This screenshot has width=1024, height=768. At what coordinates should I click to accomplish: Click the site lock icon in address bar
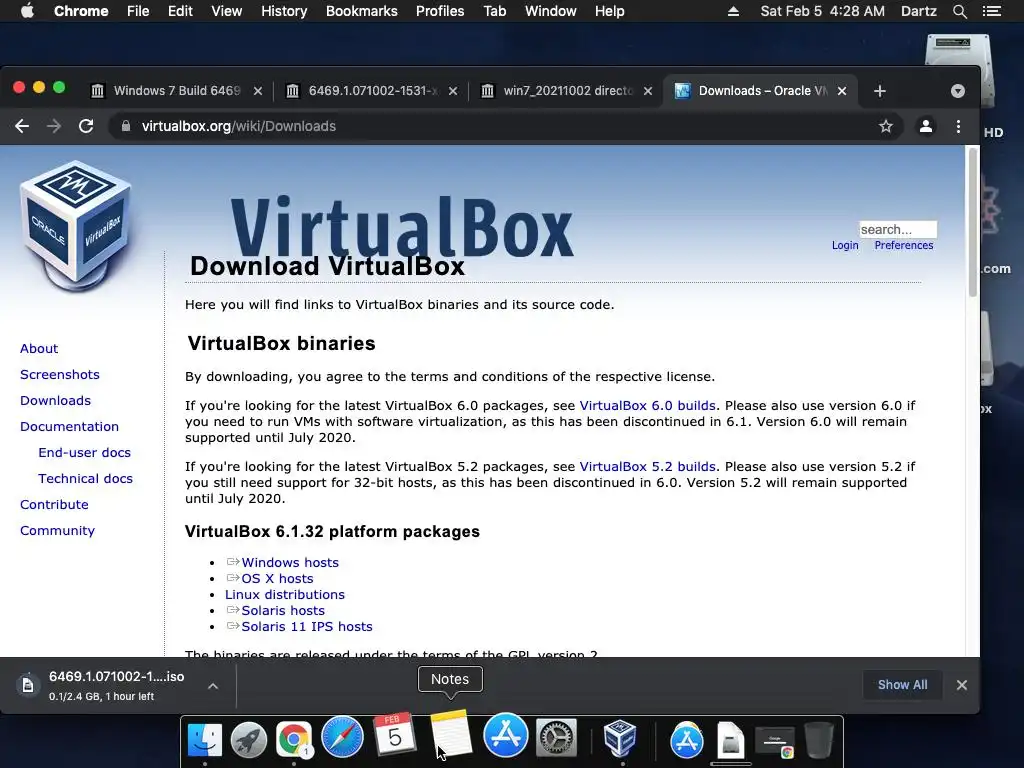point(126,126)
